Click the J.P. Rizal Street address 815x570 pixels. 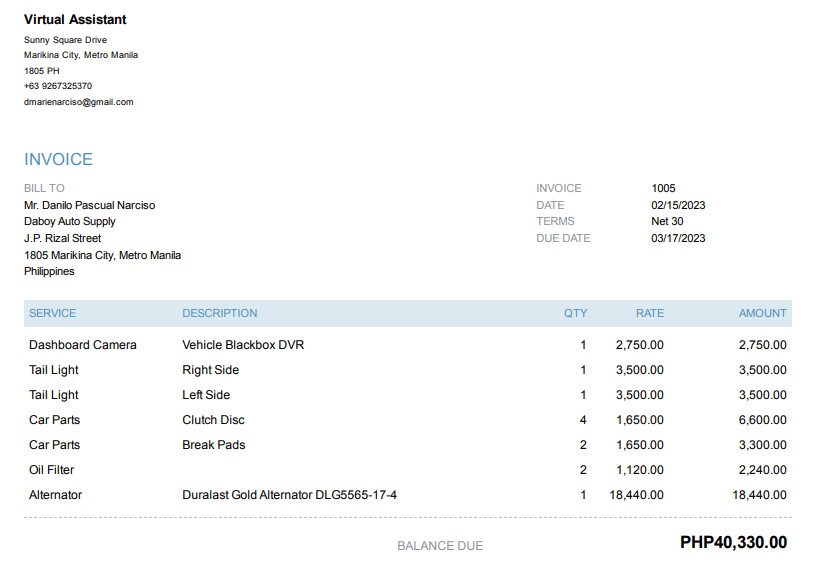(62, 238)
